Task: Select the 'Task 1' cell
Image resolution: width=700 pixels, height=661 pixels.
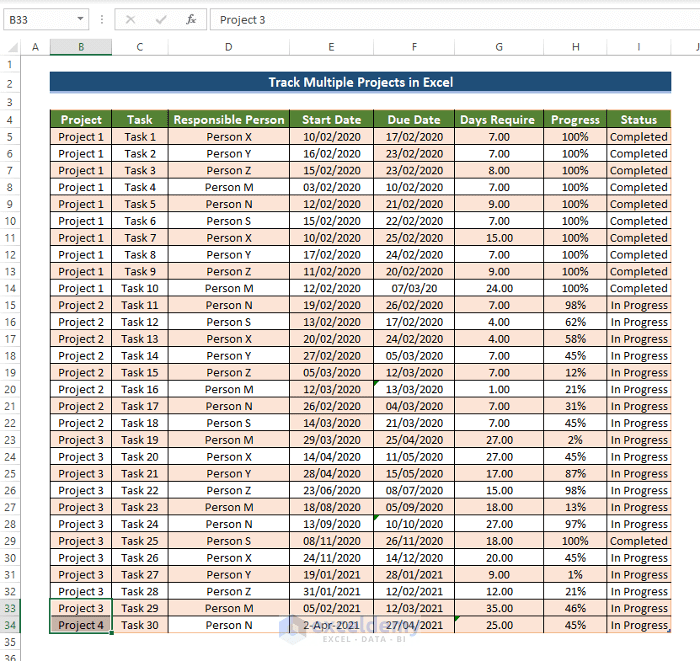Action: [140, 137]
